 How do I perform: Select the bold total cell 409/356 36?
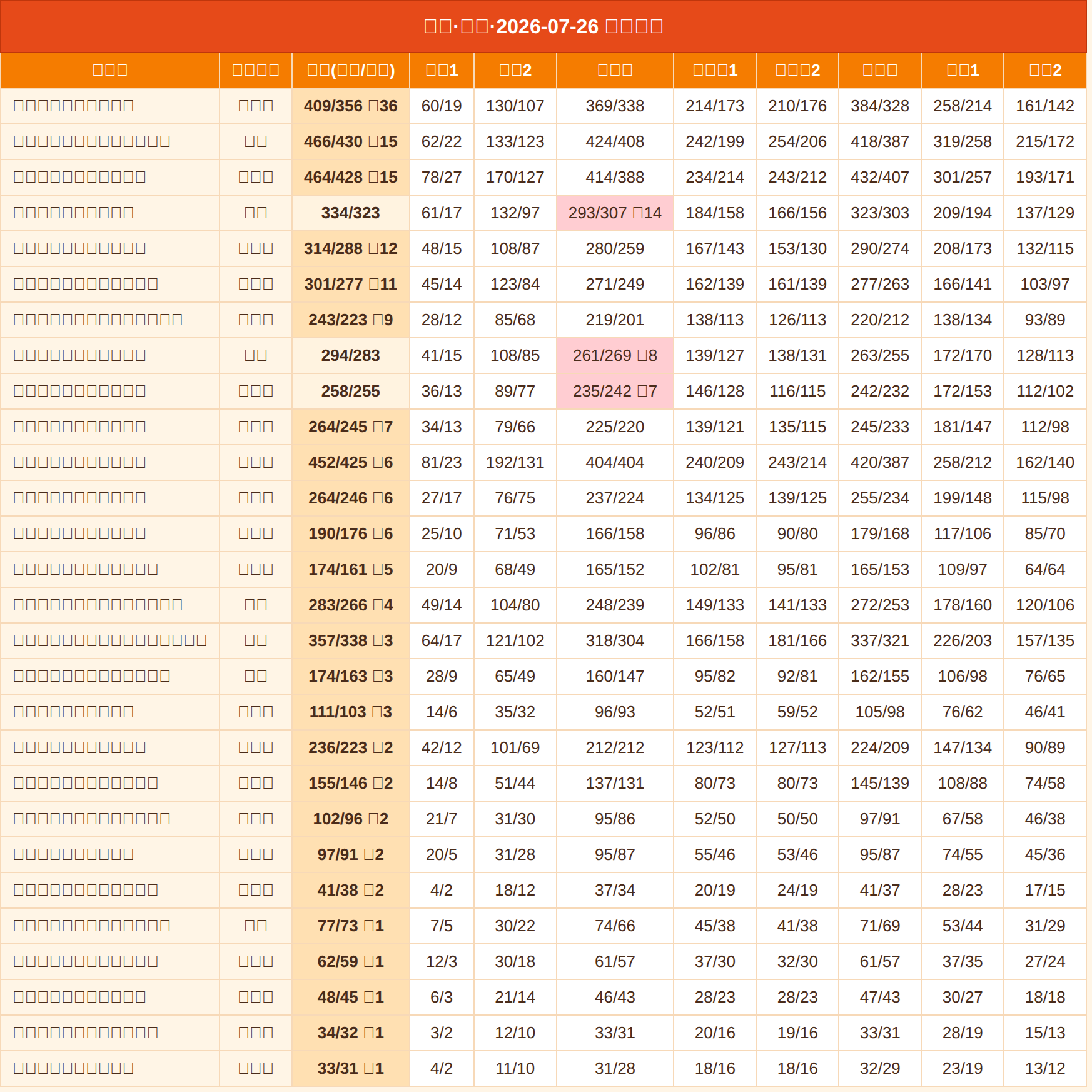tap(351, 106)
